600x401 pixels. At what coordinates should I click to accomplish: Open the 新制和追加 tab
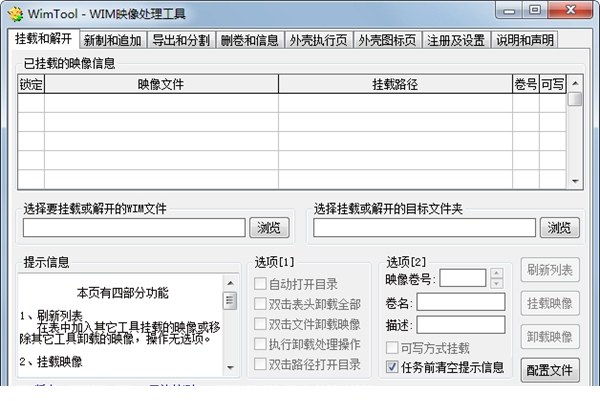pos(113,40)
